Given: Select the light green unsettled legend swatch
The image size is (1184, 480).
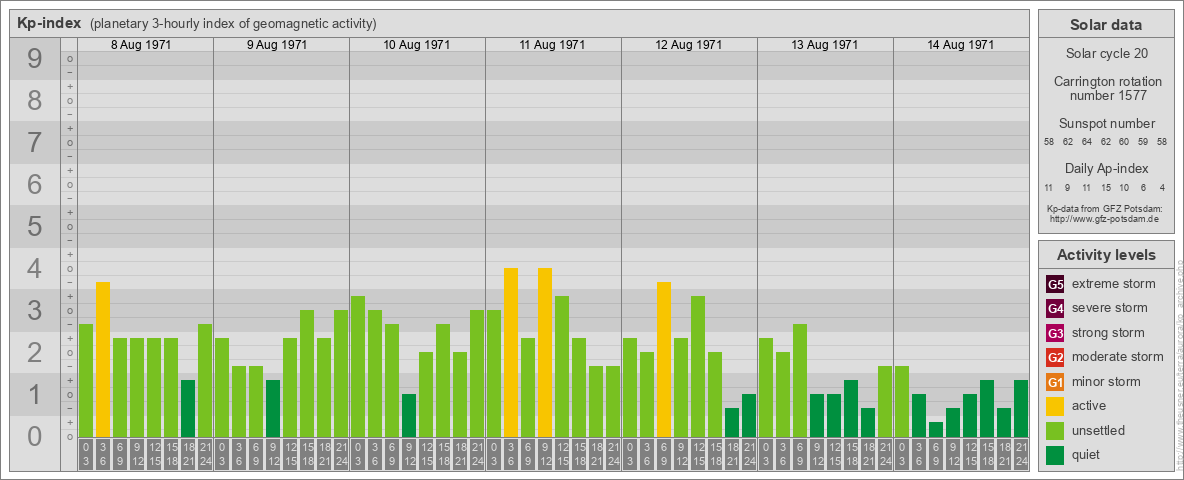Looking at the screenshot, I should [1055, 430].
